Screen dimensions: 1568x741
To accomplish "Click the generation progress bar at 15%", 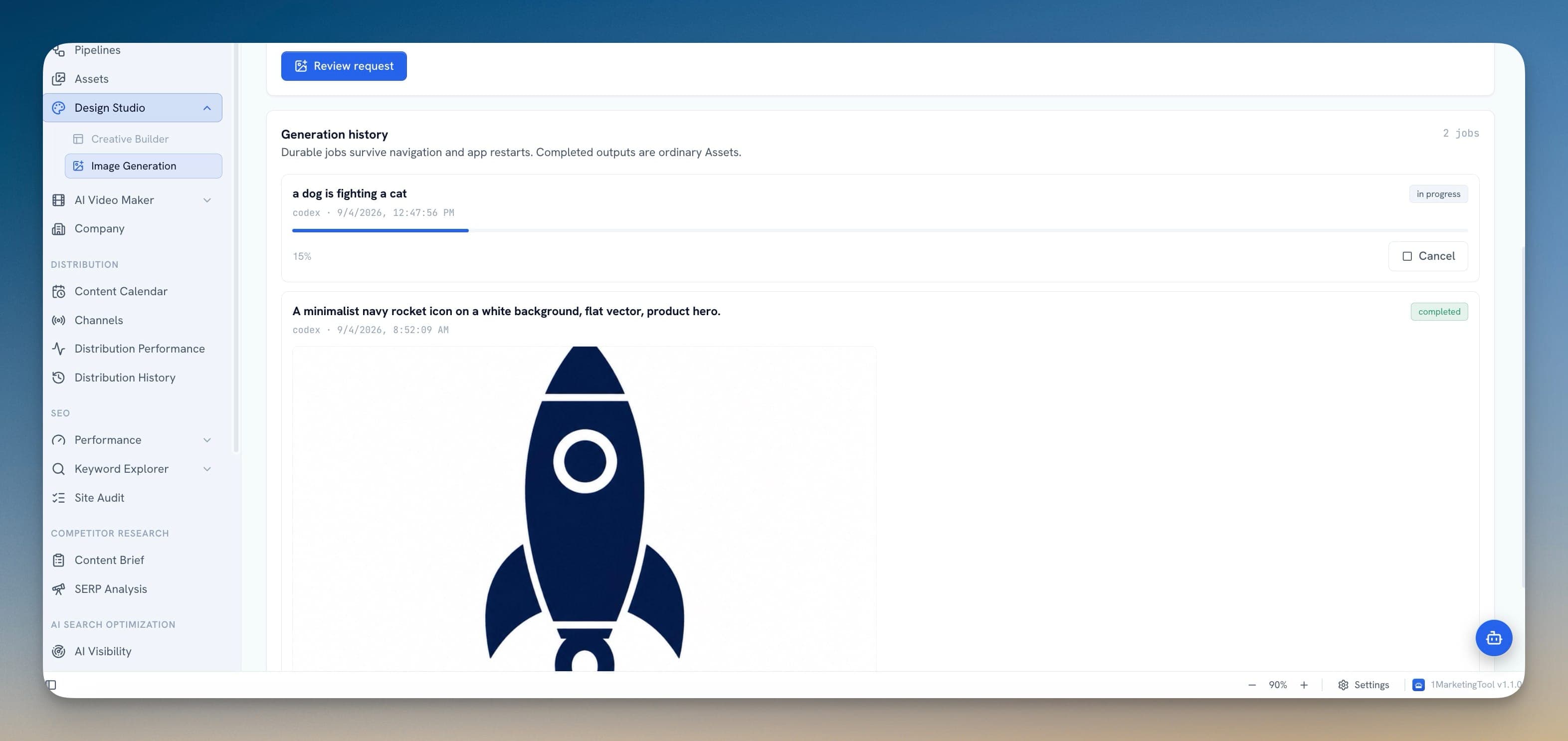I will [880, 230].
